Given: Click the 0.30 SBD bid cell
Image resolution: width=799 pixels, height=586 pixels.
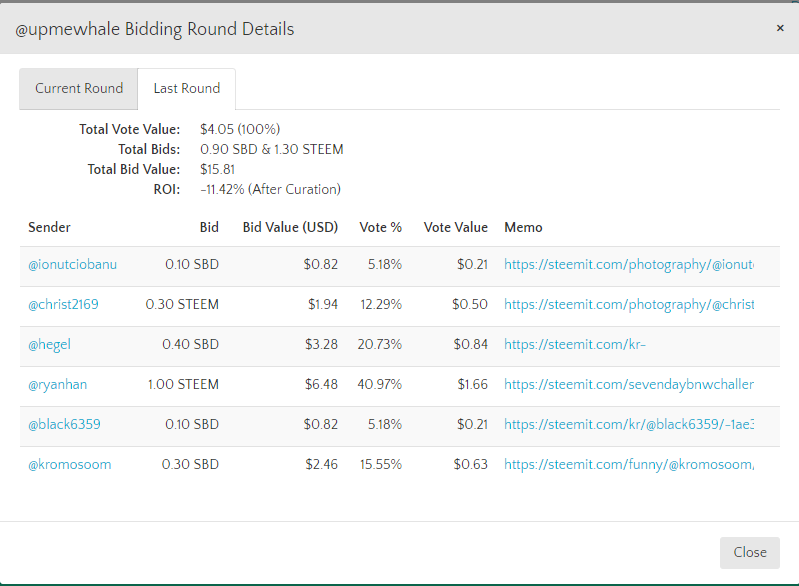Looking at the screenshot, I should [x=190, y=464].
